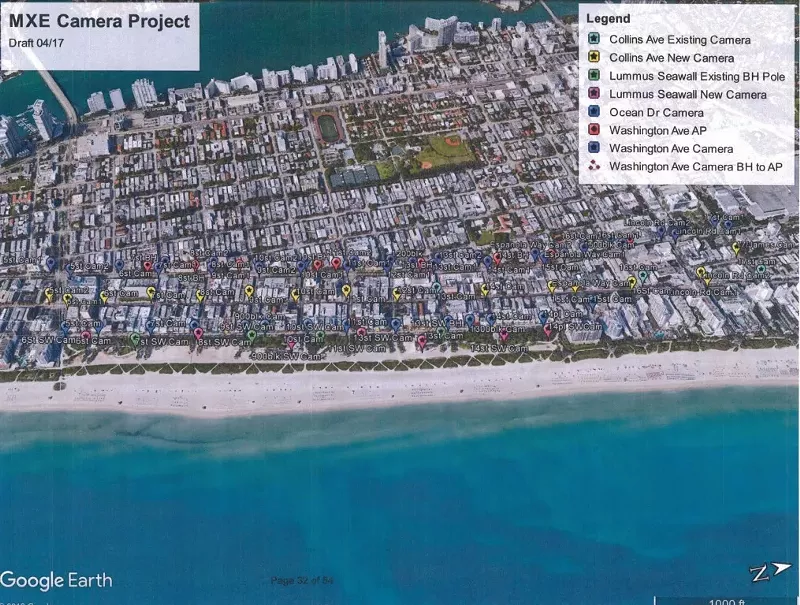Click the magenta 8st SW Cam pin

198,334
